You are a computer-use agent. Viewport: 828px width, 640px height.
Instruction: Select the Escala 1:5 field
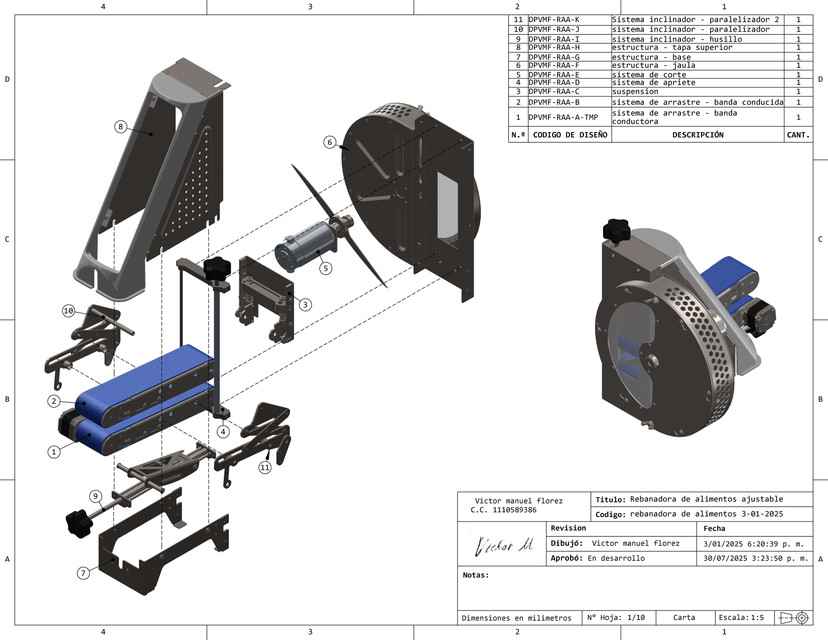tap(740, 616)
